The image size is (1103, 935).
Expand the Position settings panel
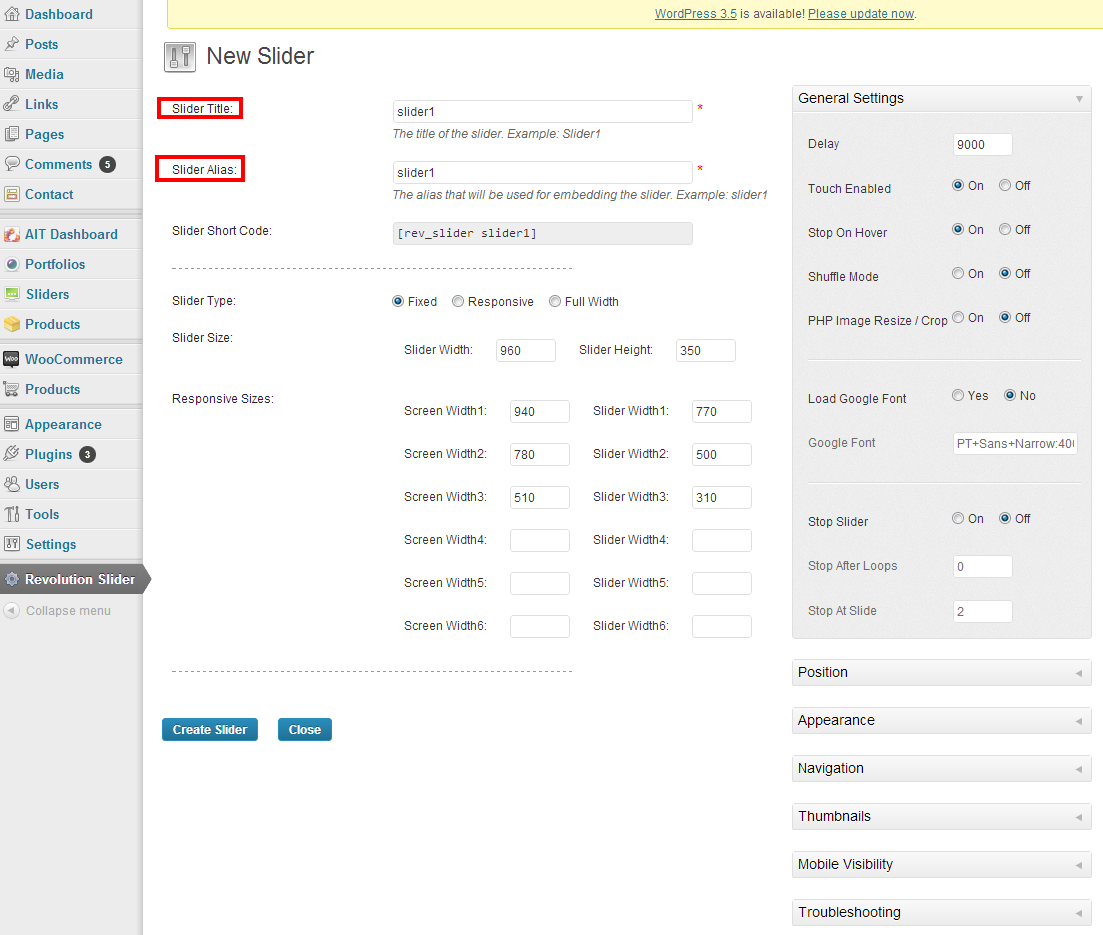click(x=940, y=672)
